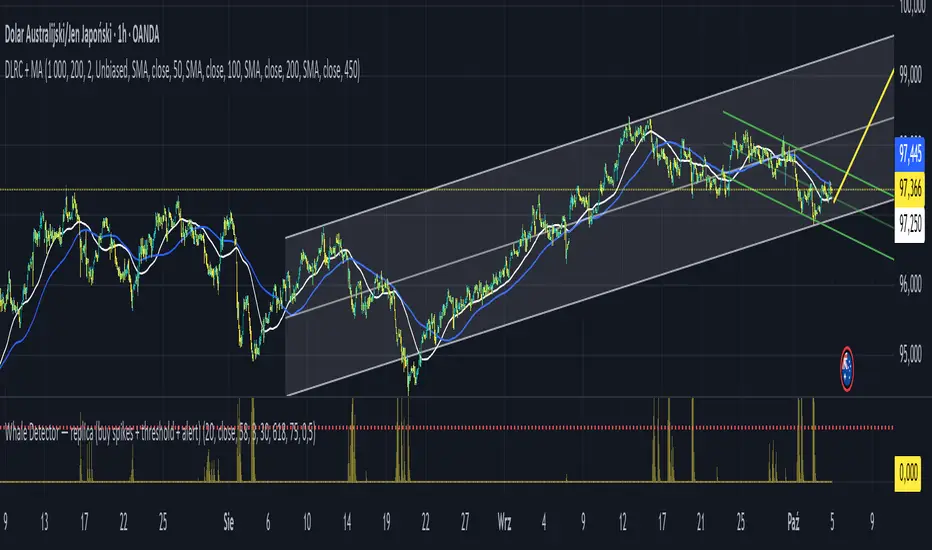Click the 95,000 price axis label
This screenshot has height=550, width=932.
(911, 355)
